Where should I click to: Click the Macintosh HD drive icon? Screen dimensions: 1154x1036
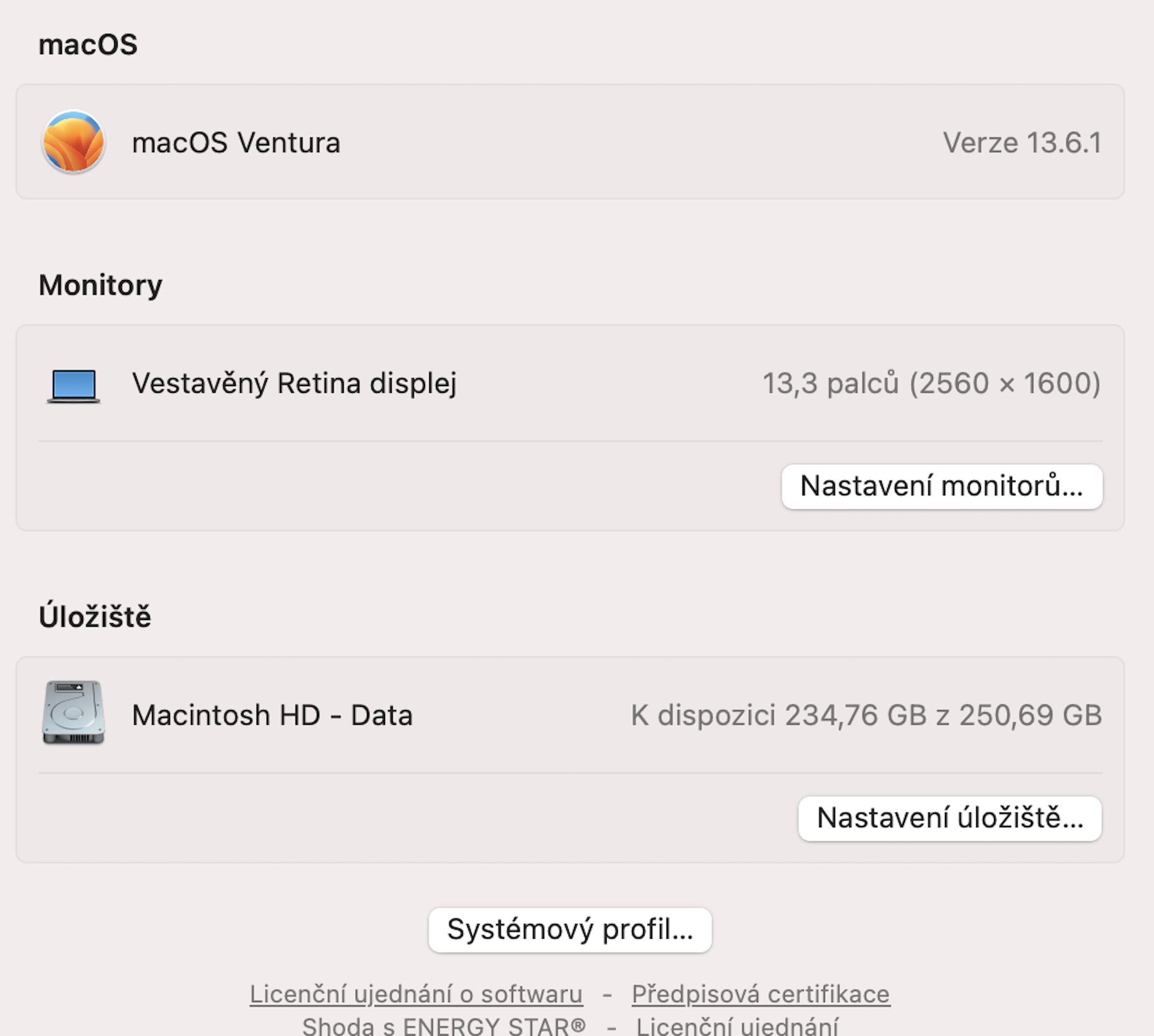coord(73,712)
